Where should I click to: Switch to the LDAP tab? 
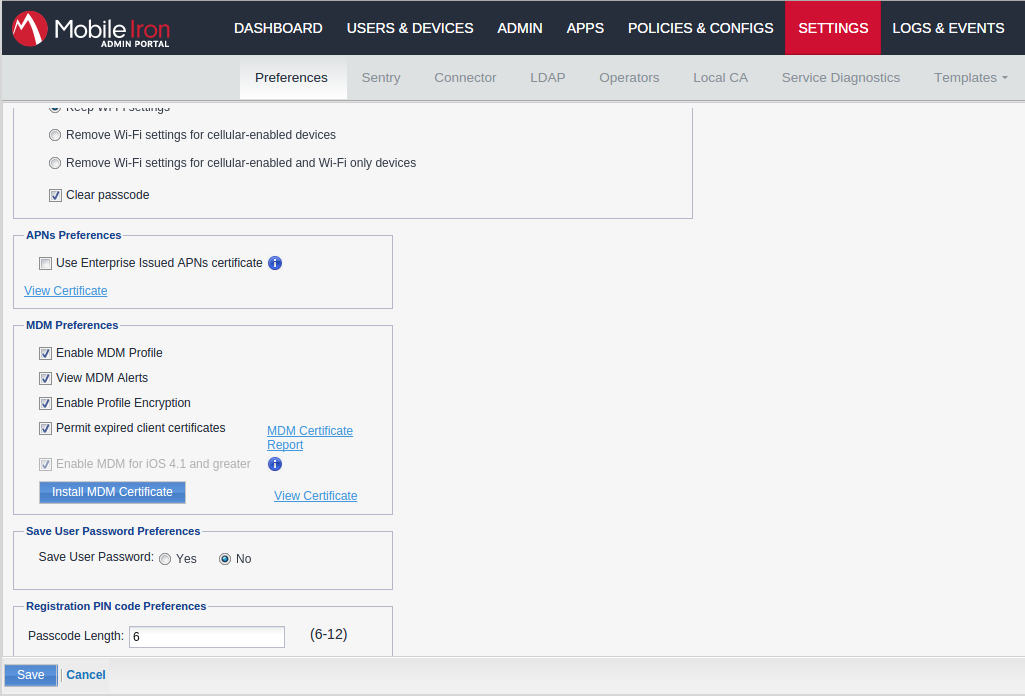point(547,77)
